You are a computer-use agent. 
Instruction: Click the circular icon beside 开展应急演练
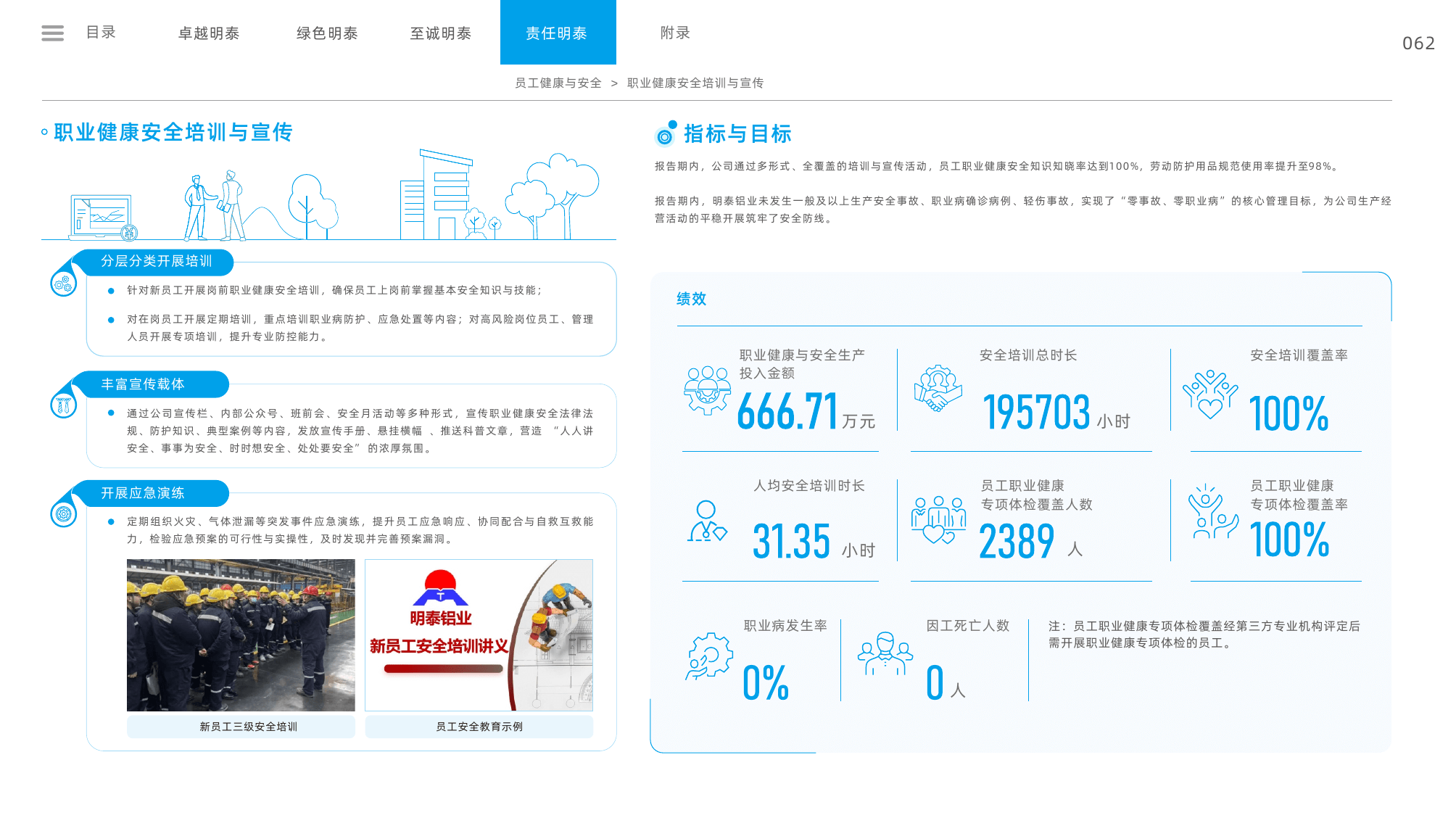point(64,514)
